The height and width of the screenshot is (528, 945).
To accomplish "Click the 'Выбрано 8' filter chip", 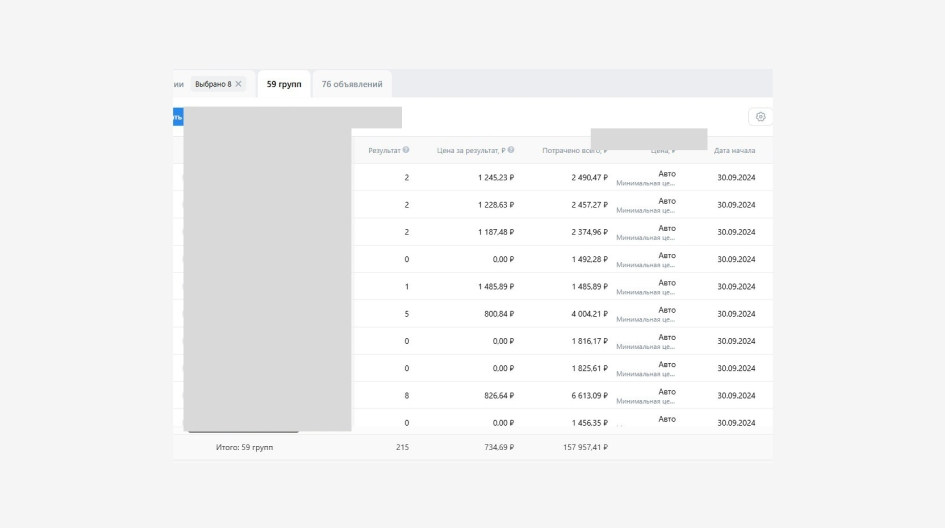I will pos(218,84).
